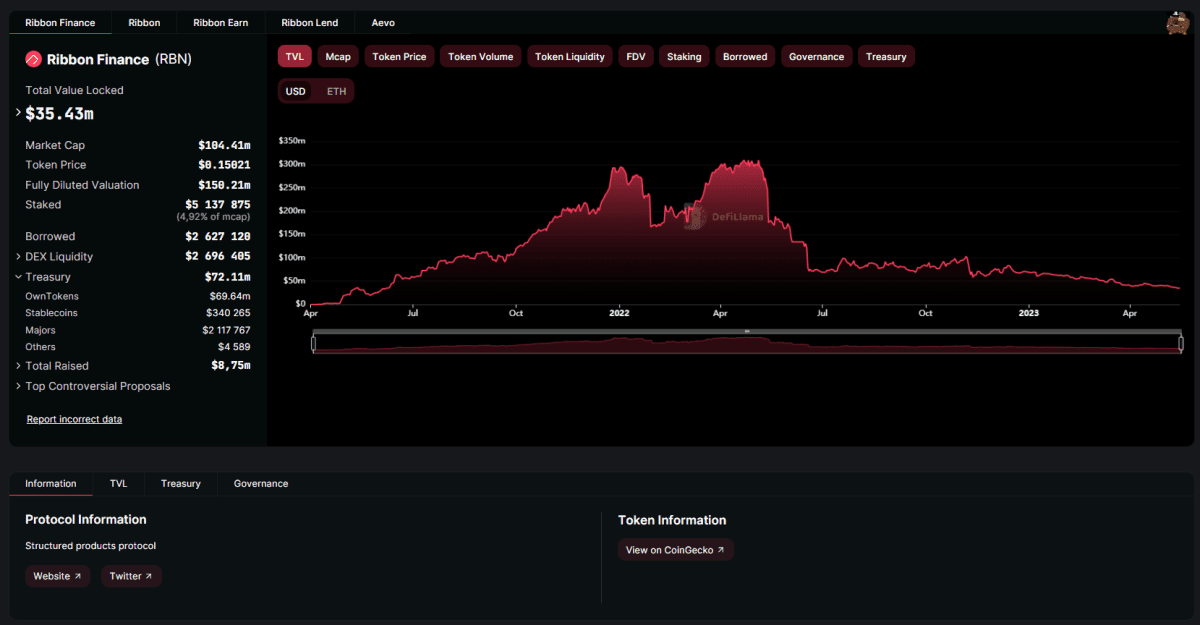Expand Top Controversial Proposals
This screenshot has height=625, width=1200.
point(18,386)
